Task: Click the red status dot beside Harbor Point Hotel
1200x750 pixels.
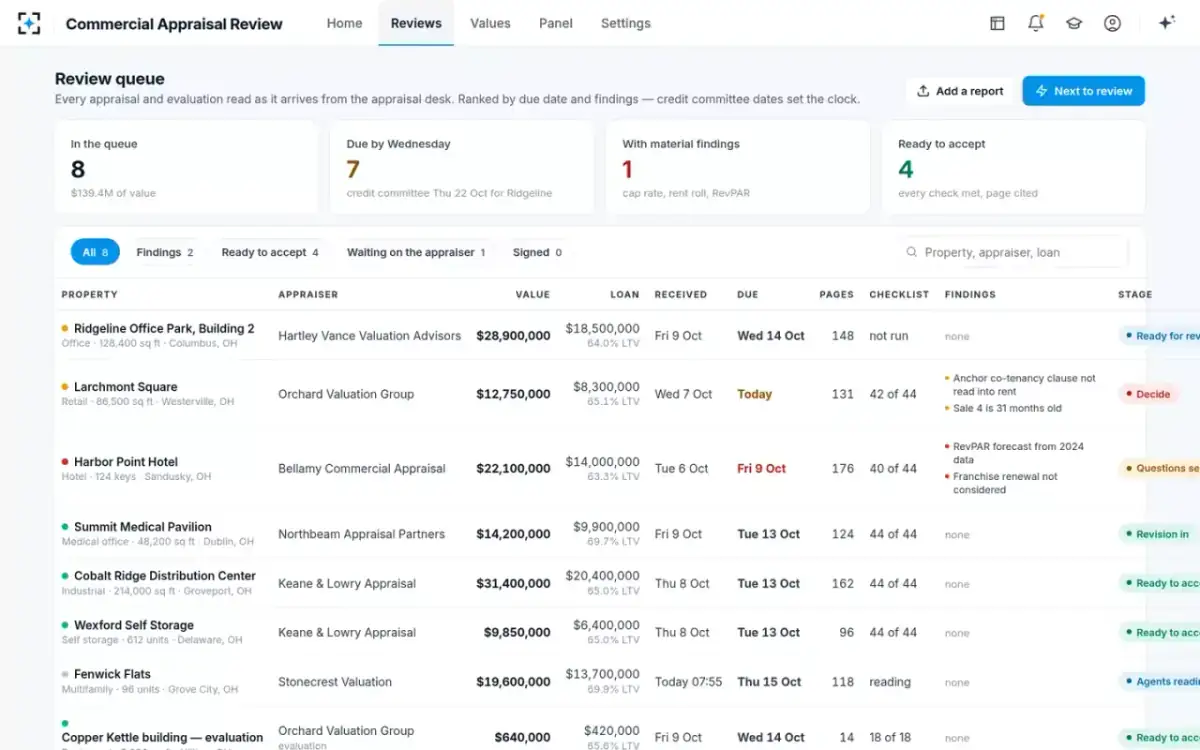Action: click(x=65, y=462)
